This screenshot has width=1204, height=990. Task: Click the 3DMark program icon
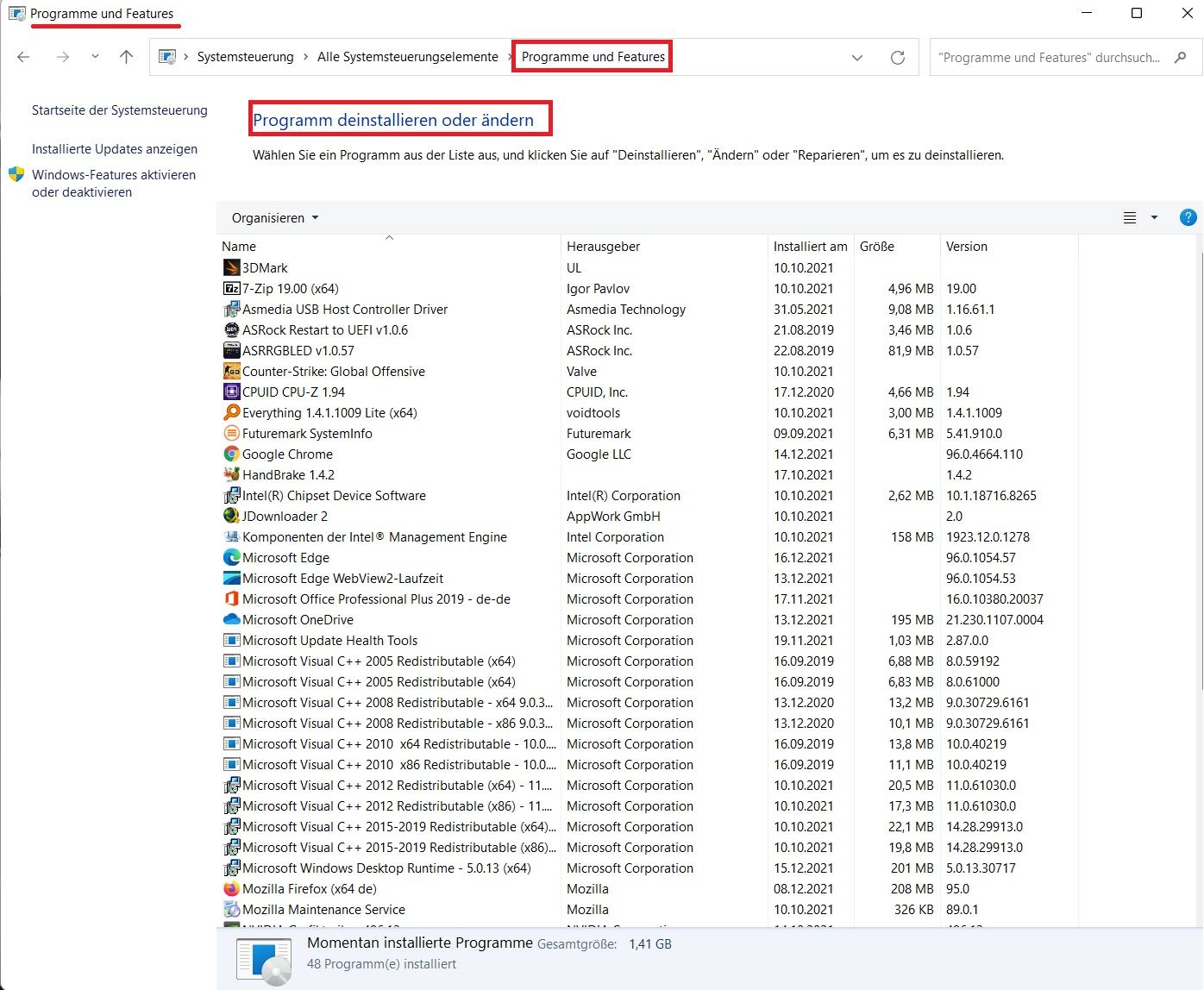point(231,268)
